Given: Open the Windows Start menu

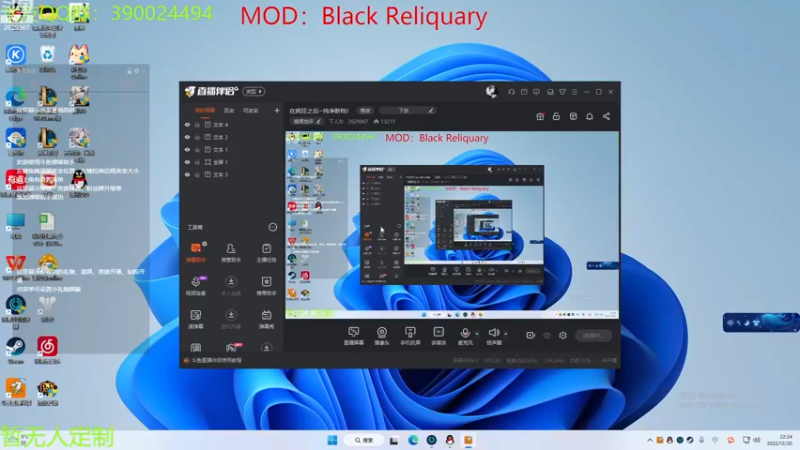Looking at the screenshot, I should 332,440.
